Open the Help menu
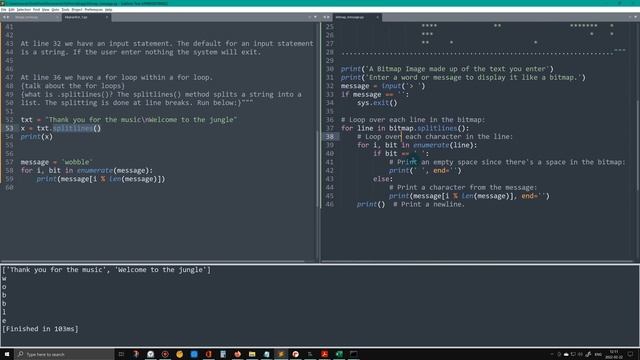The height and width of the screenshot is (360, 640). [108, 9]
